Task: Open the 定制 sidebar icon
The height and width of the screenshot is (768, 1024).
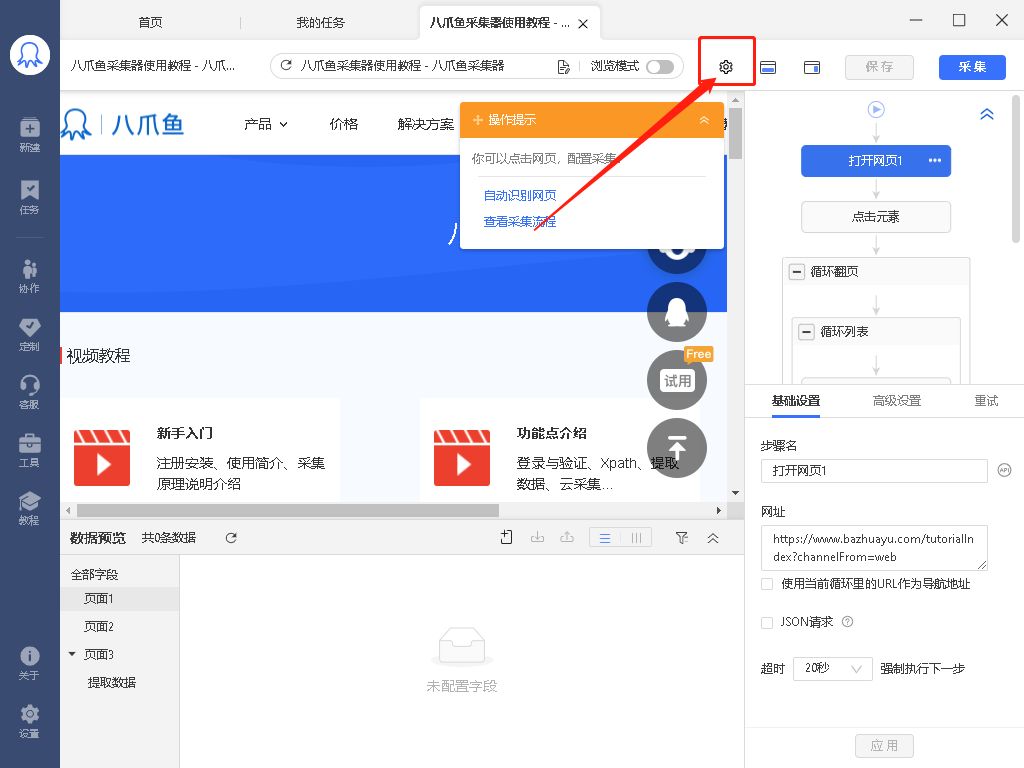Action: tap(29, 334)
